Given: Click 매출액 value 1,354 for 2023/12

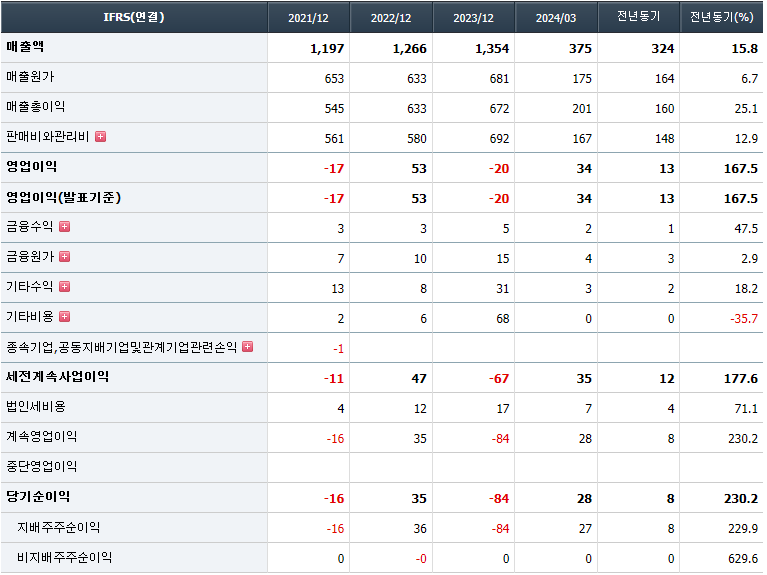Looking at the screenshot, I should 492,48.
